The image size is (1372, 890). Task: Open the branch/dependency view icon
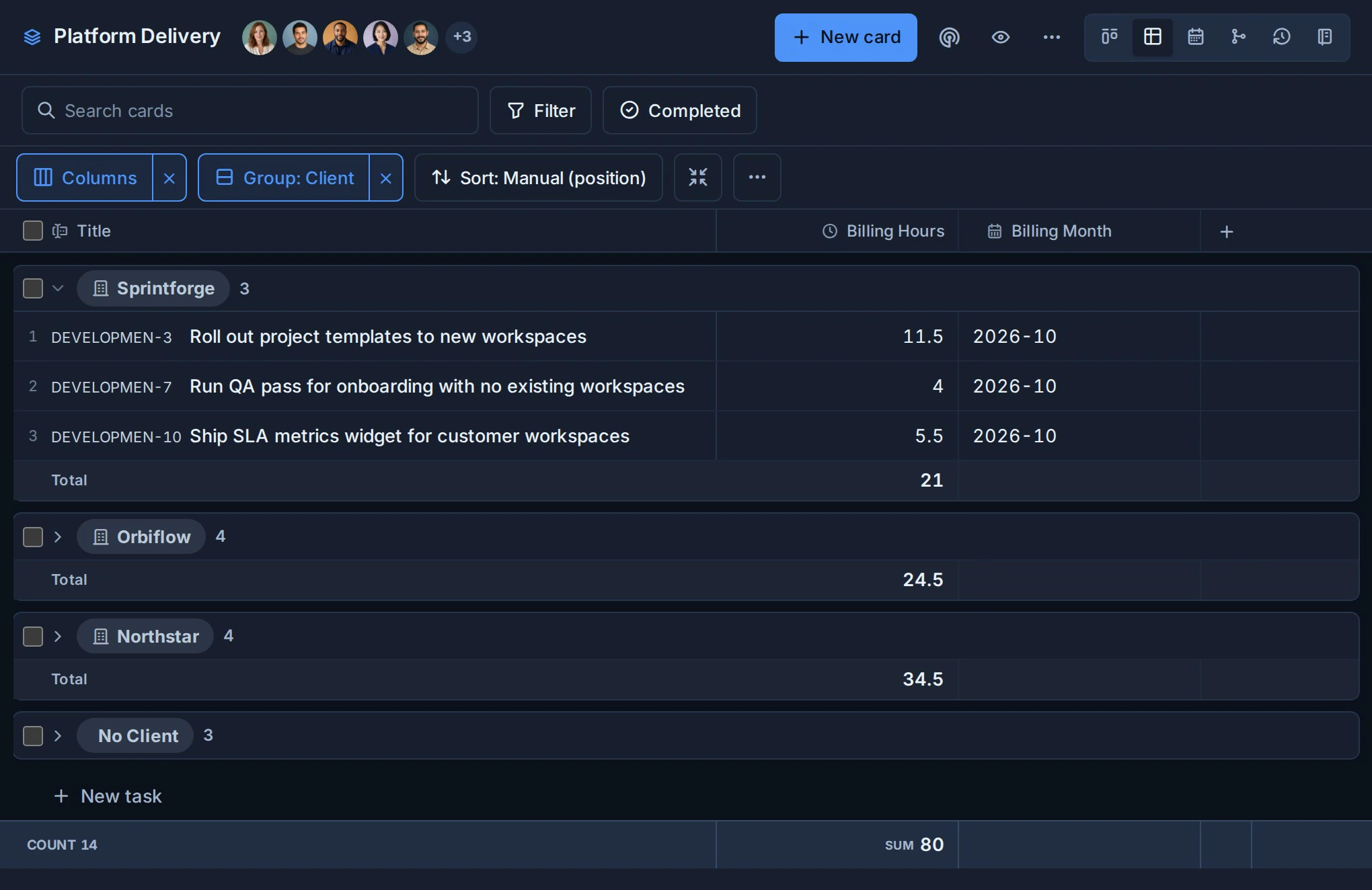(1239, 37)
